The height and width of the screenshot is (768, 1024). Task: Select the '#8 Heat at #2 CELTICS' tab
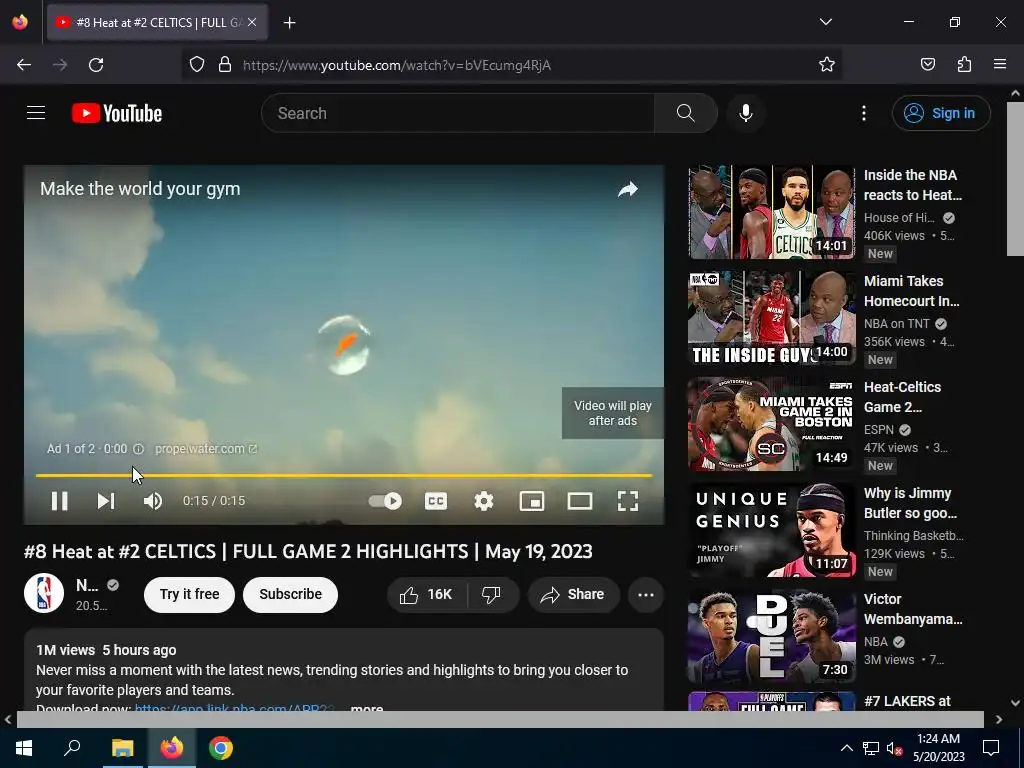tap(157, 22)
